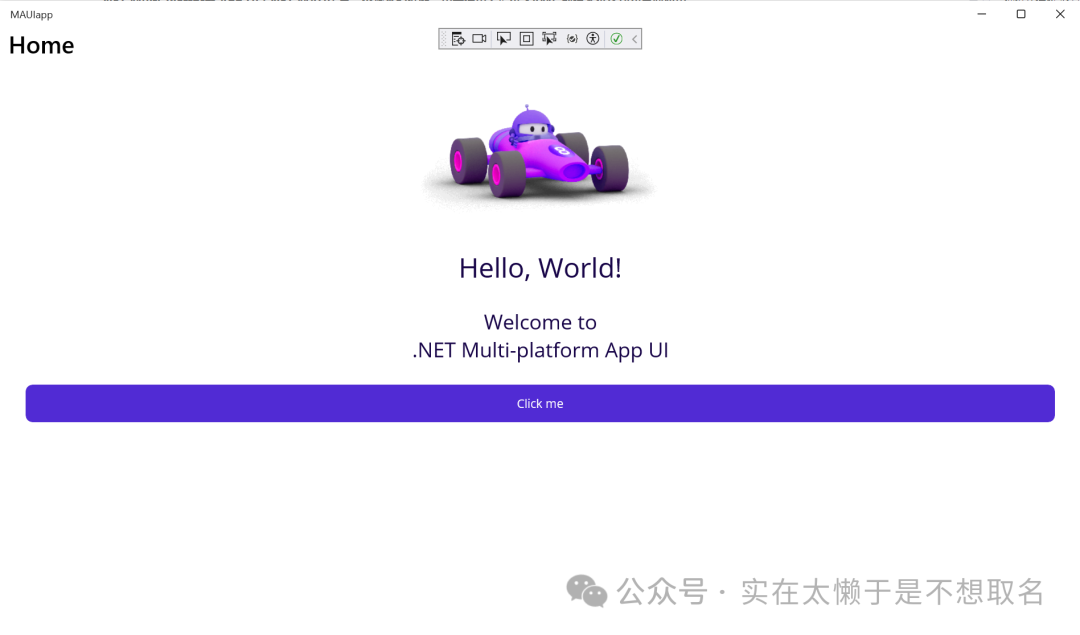Enable the Select Element cursor tool

click(x=504, y=39)
